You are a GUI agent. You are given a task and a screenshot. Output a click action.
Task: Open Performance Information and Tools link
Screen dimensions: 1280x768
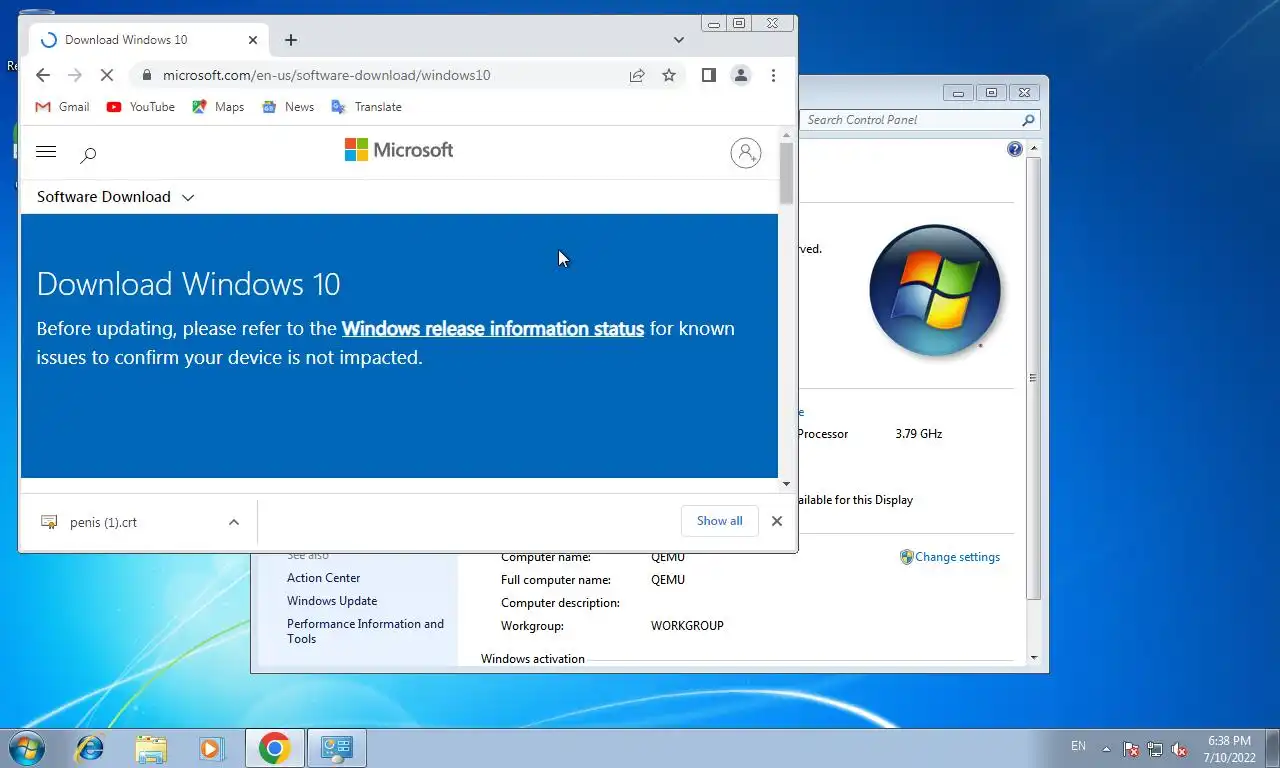pyautogui.click(x=365, y=631)
